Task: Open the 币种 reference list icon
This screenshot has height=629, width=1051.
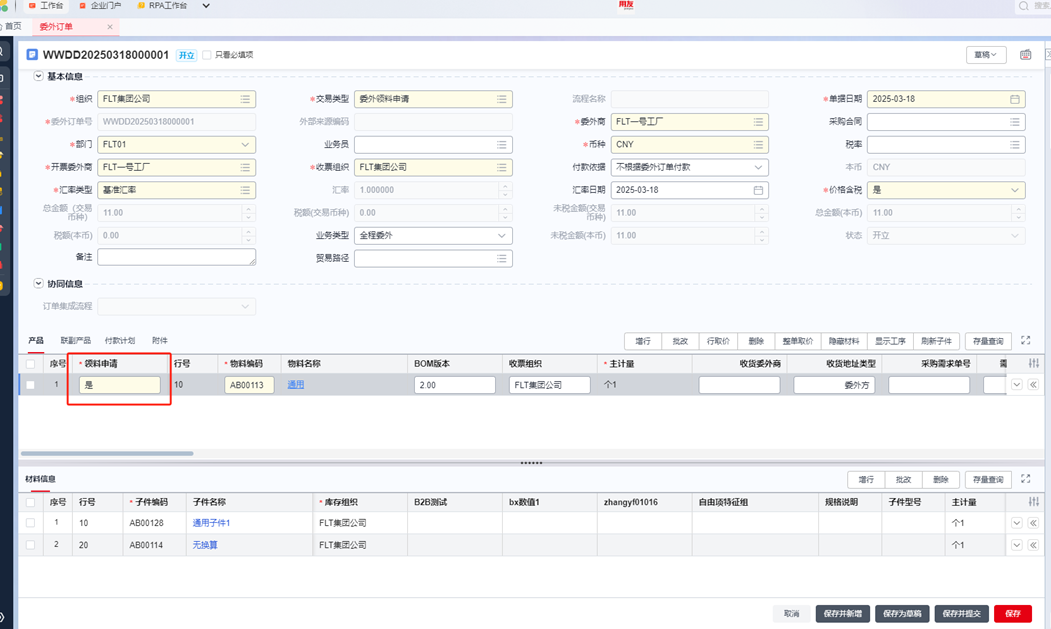Action: 758,145
